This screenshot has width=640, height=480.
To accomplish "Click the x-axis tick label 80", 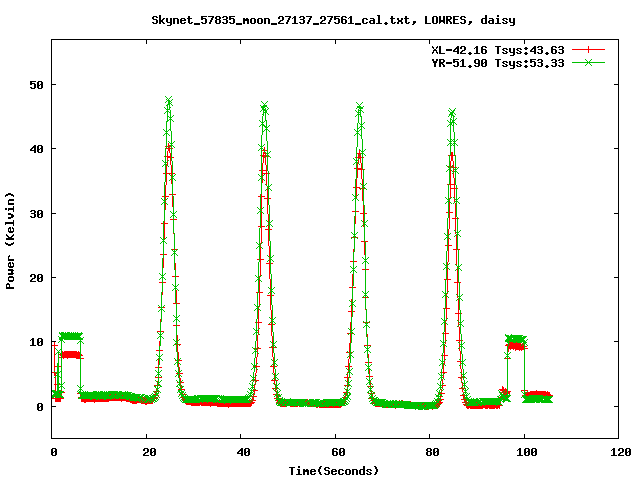I will (432, 452).
